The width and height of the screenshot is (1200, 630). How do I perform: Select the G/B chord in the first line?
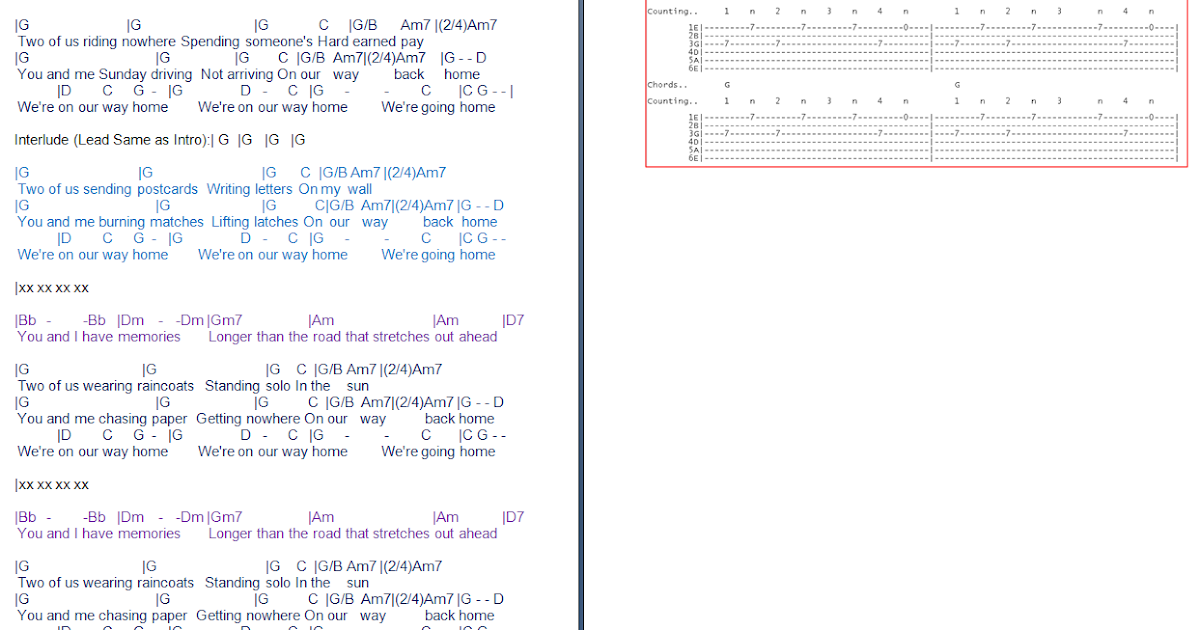tap(363, 24)
